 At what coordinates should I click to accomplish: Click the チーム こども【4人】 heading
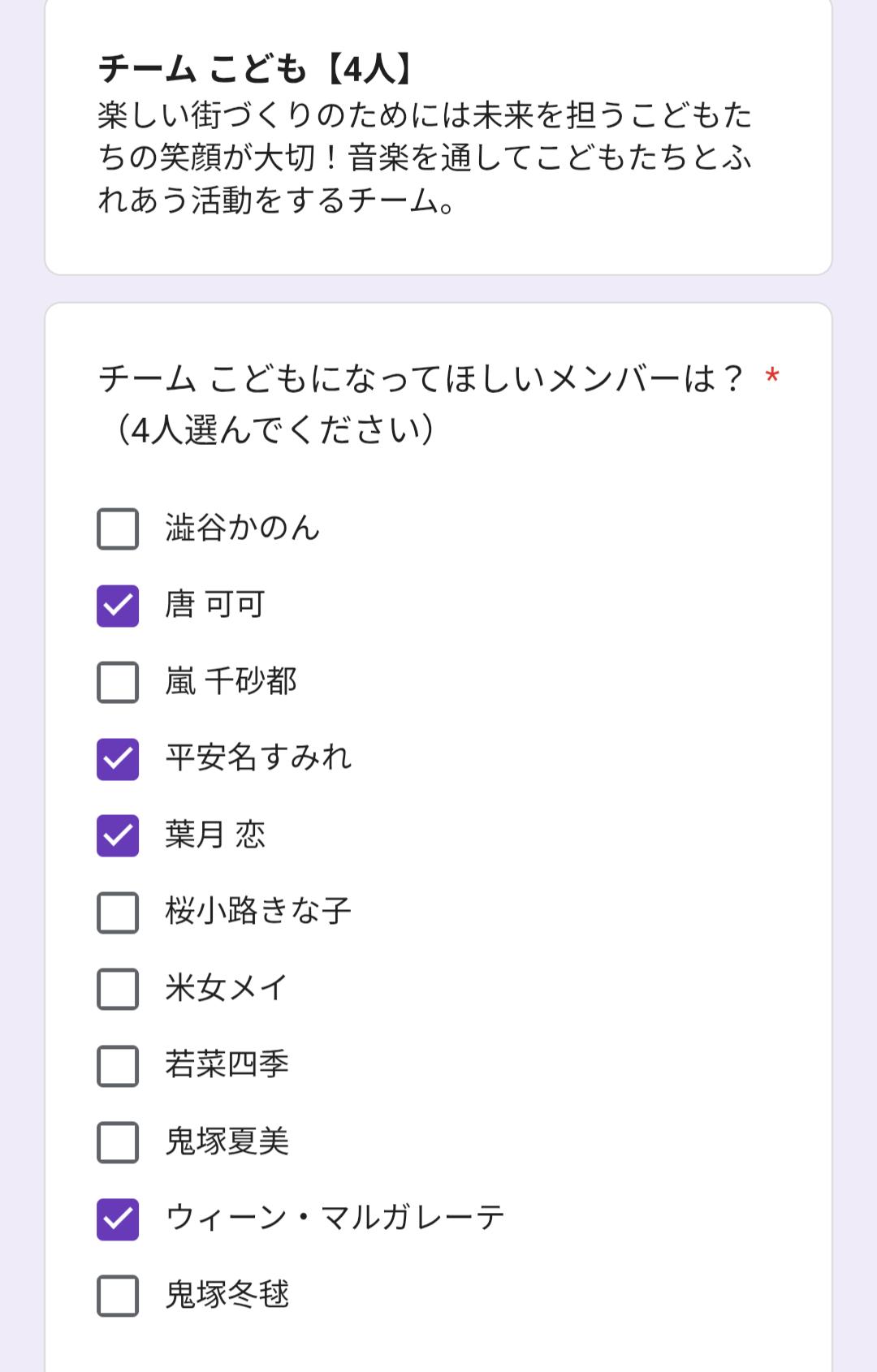point(257,70)
